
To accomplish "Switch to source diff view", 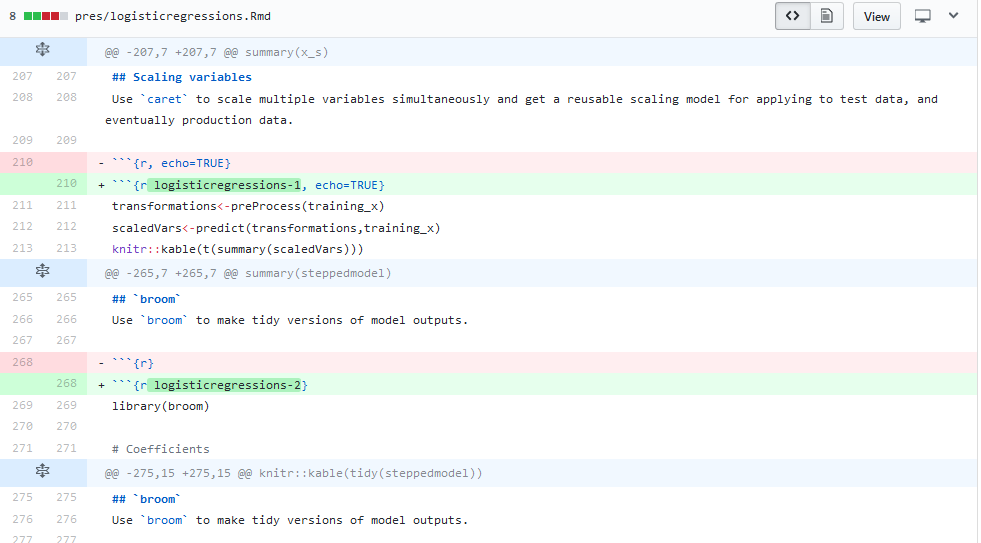I will tap(793, 16).
